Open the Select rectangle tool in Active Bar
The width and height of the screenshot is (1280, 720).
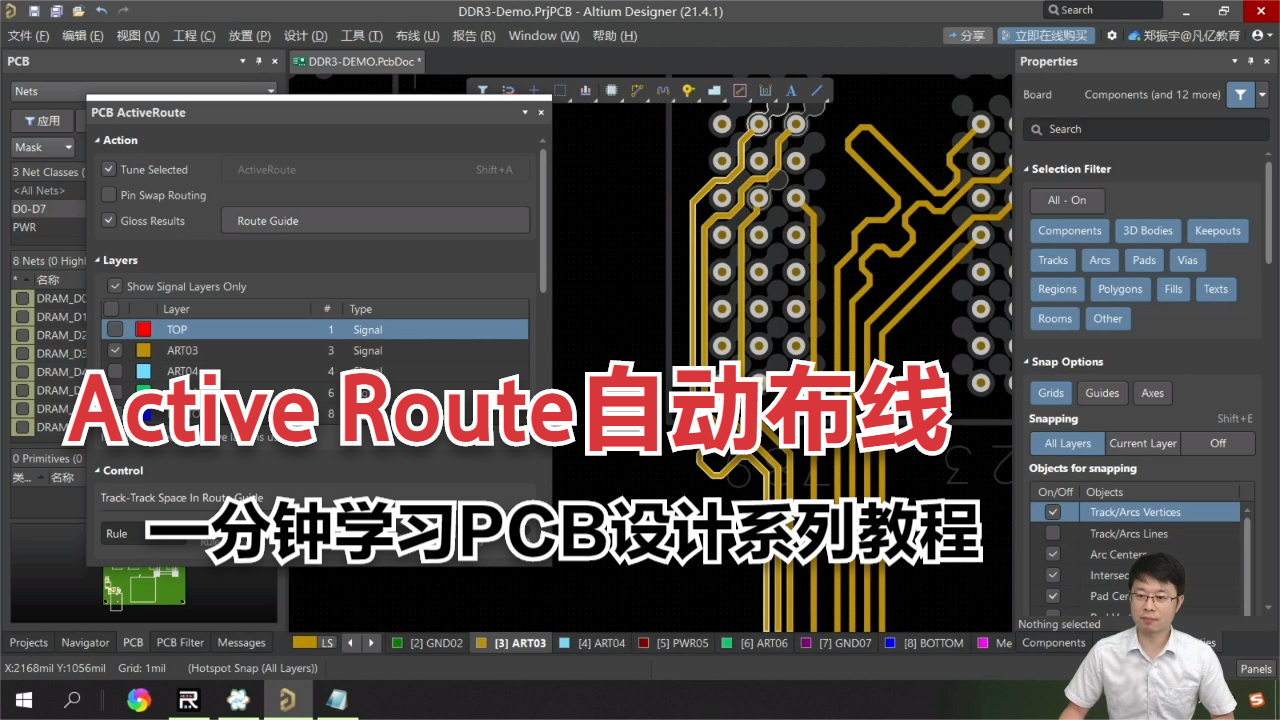click(x=560, y=90)
